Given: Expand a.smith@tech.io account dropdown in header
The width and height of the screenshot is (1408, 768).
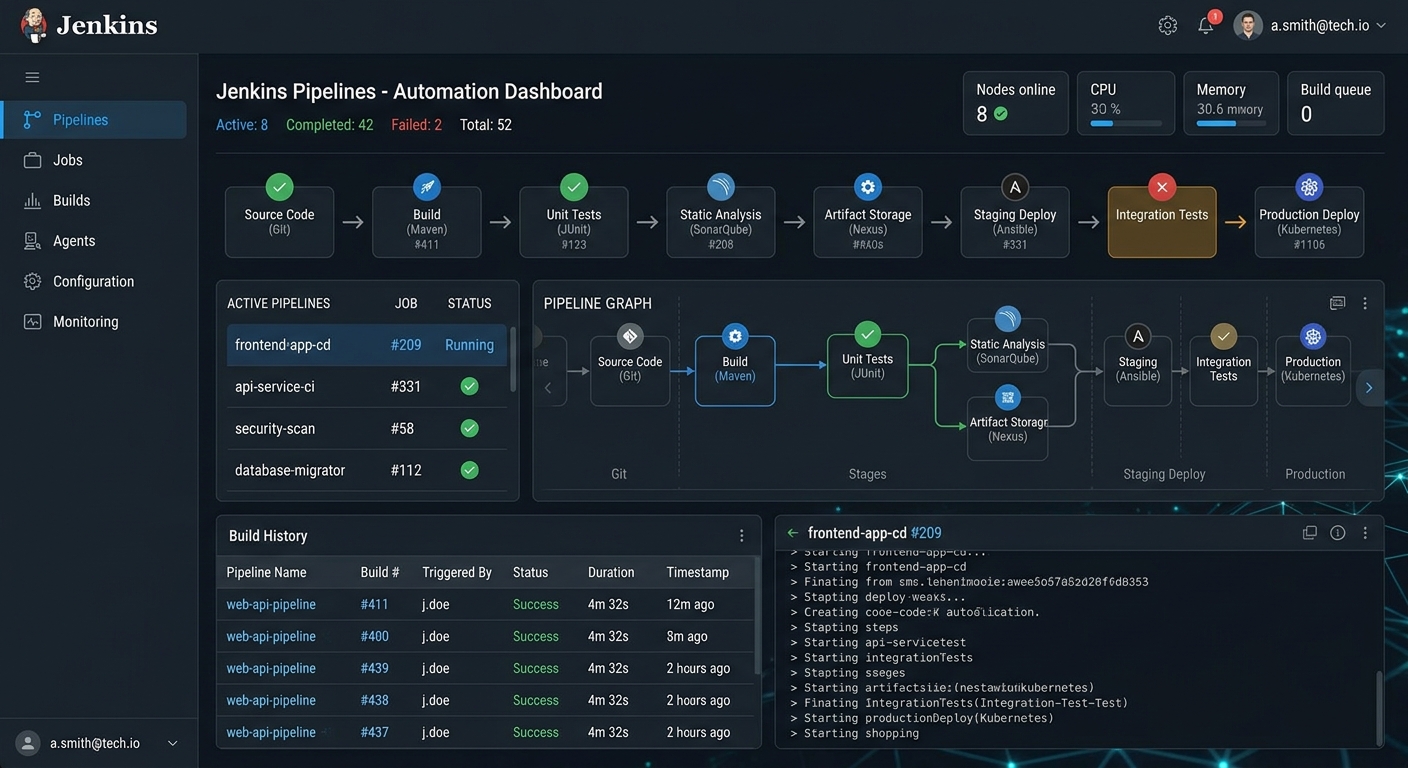Looking at the screenshot, I should click(1381, 26).
